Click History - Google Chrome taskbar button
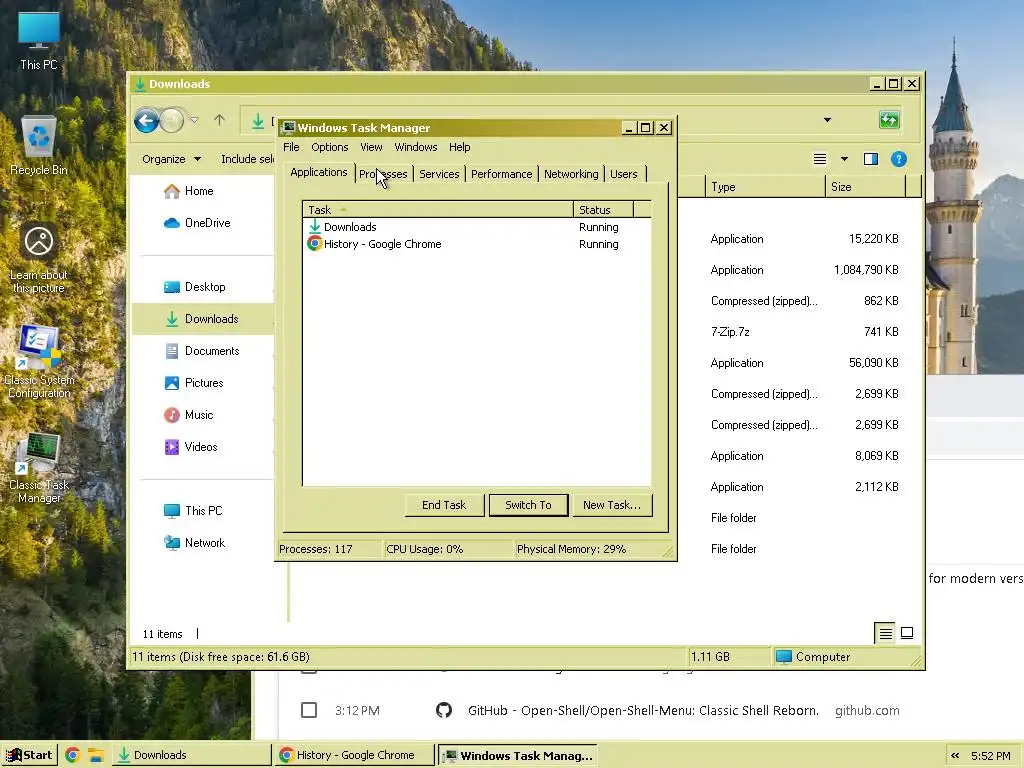This screenshot has height=768, width=1024. tap(355, 755)
